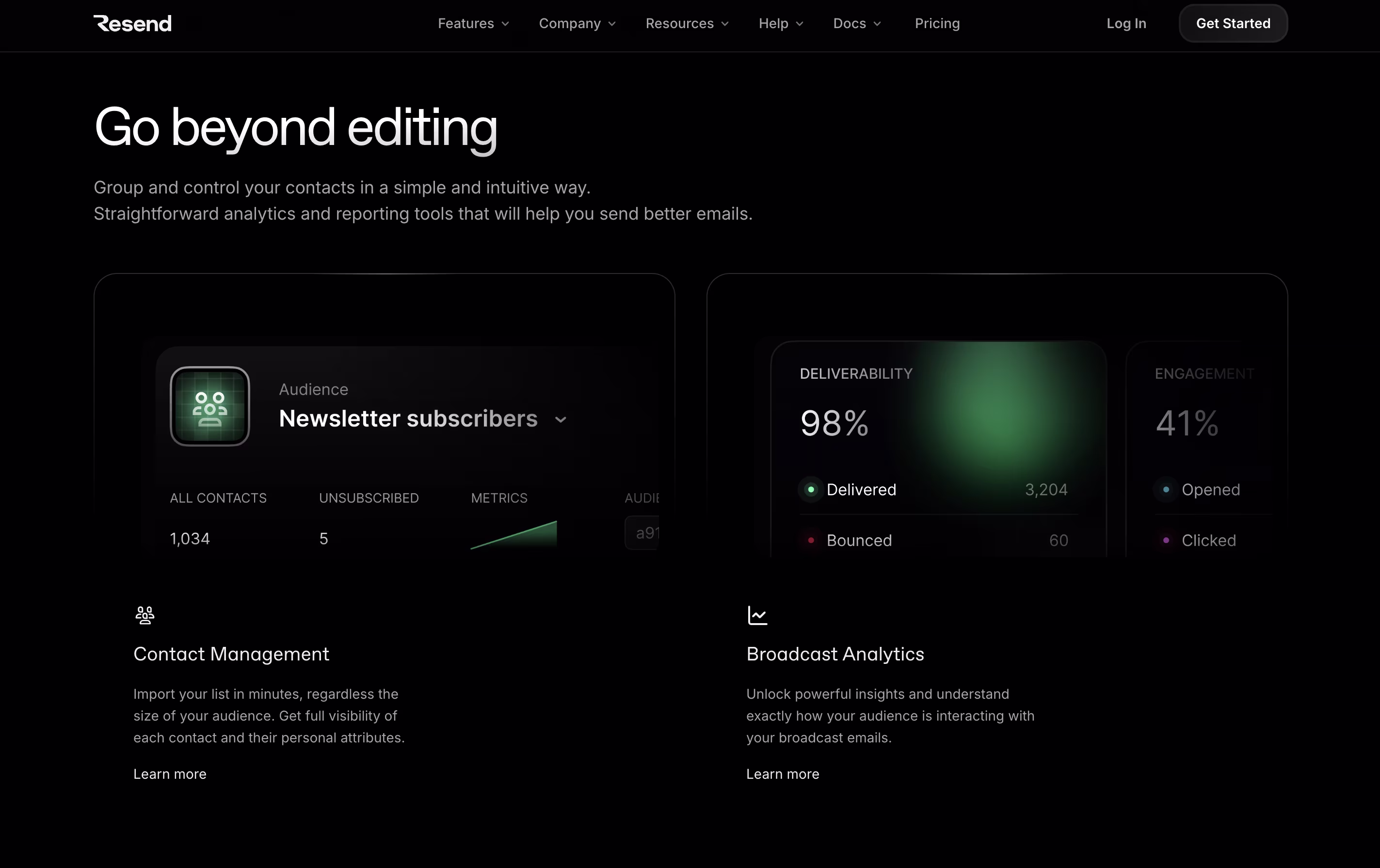Click the Broadcast Analytics chart icon
Image resolution: width=1380 pixels, height=868 pixels.
point(757,615)
